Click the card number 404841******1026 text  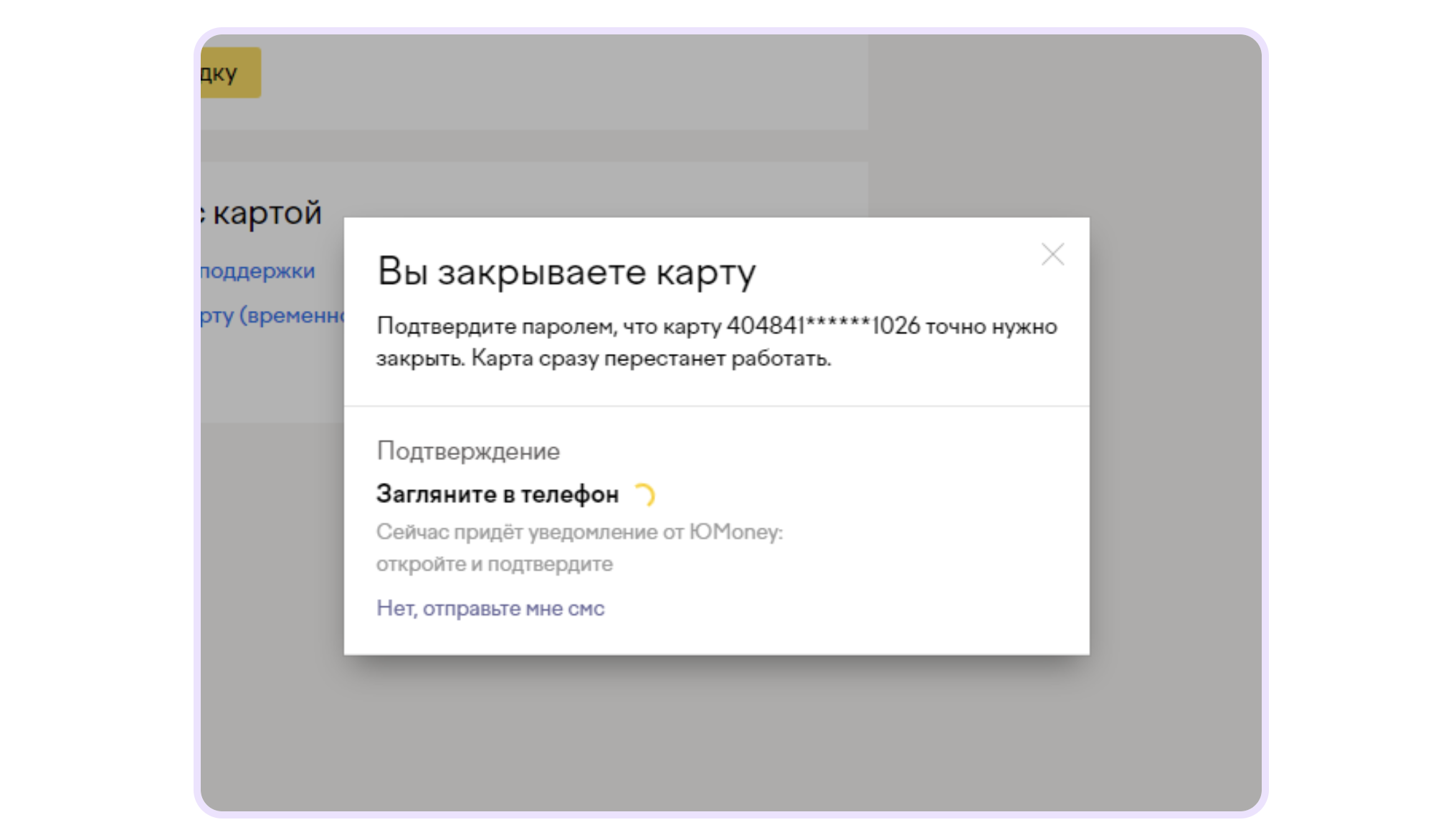(x=823, y=325)
